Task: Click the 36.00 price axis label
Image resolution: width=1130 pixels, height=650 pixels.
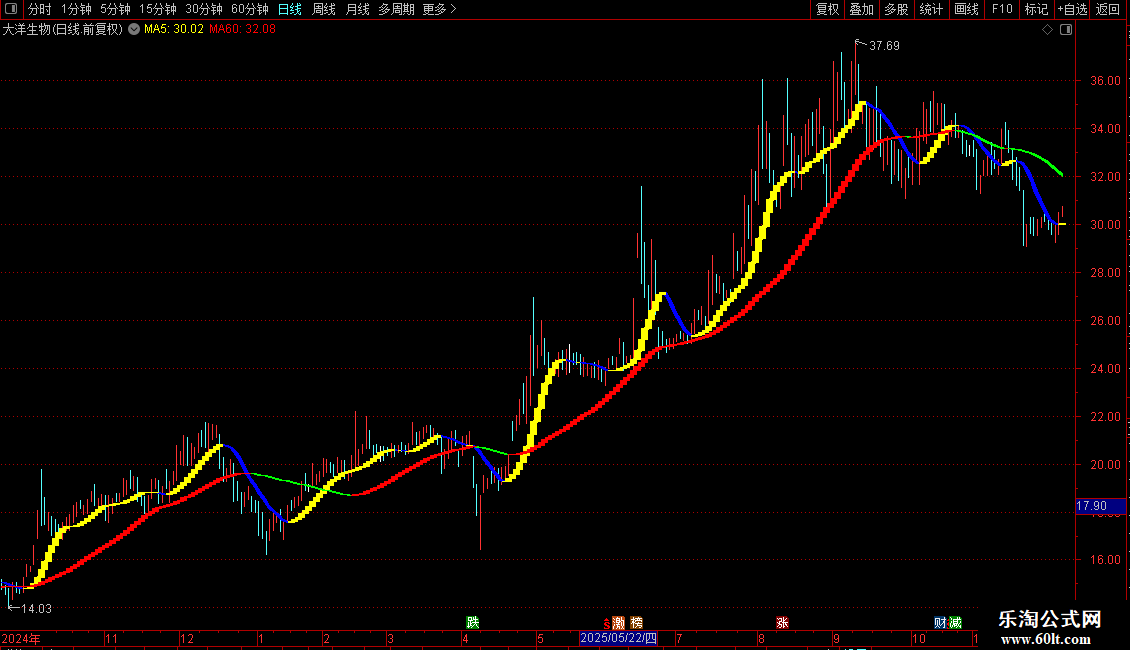Action: tap(1105, 81)
